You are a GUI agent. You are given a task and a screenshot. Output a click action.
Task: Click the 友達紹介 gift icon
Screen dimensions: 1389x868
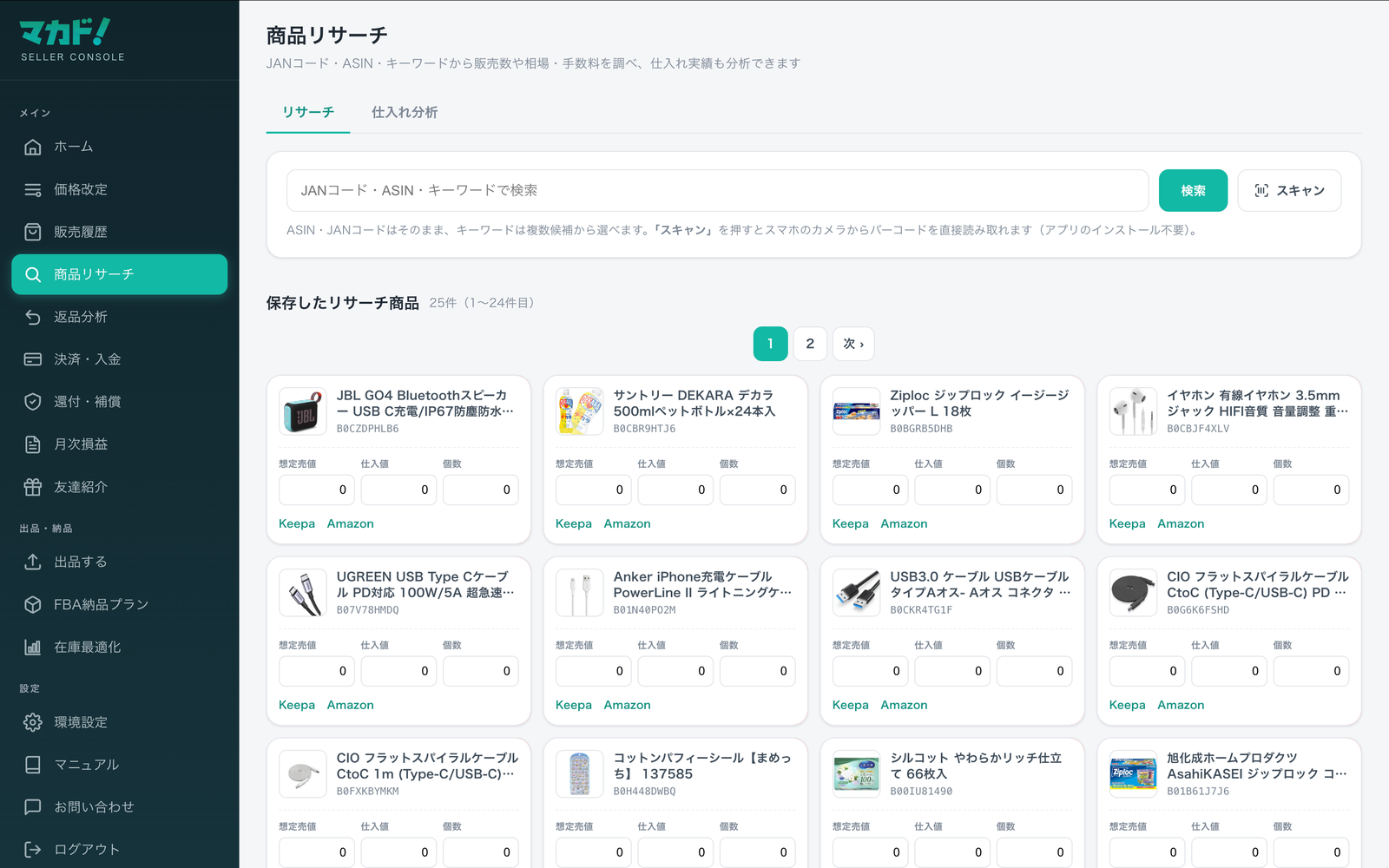point(33,487)
